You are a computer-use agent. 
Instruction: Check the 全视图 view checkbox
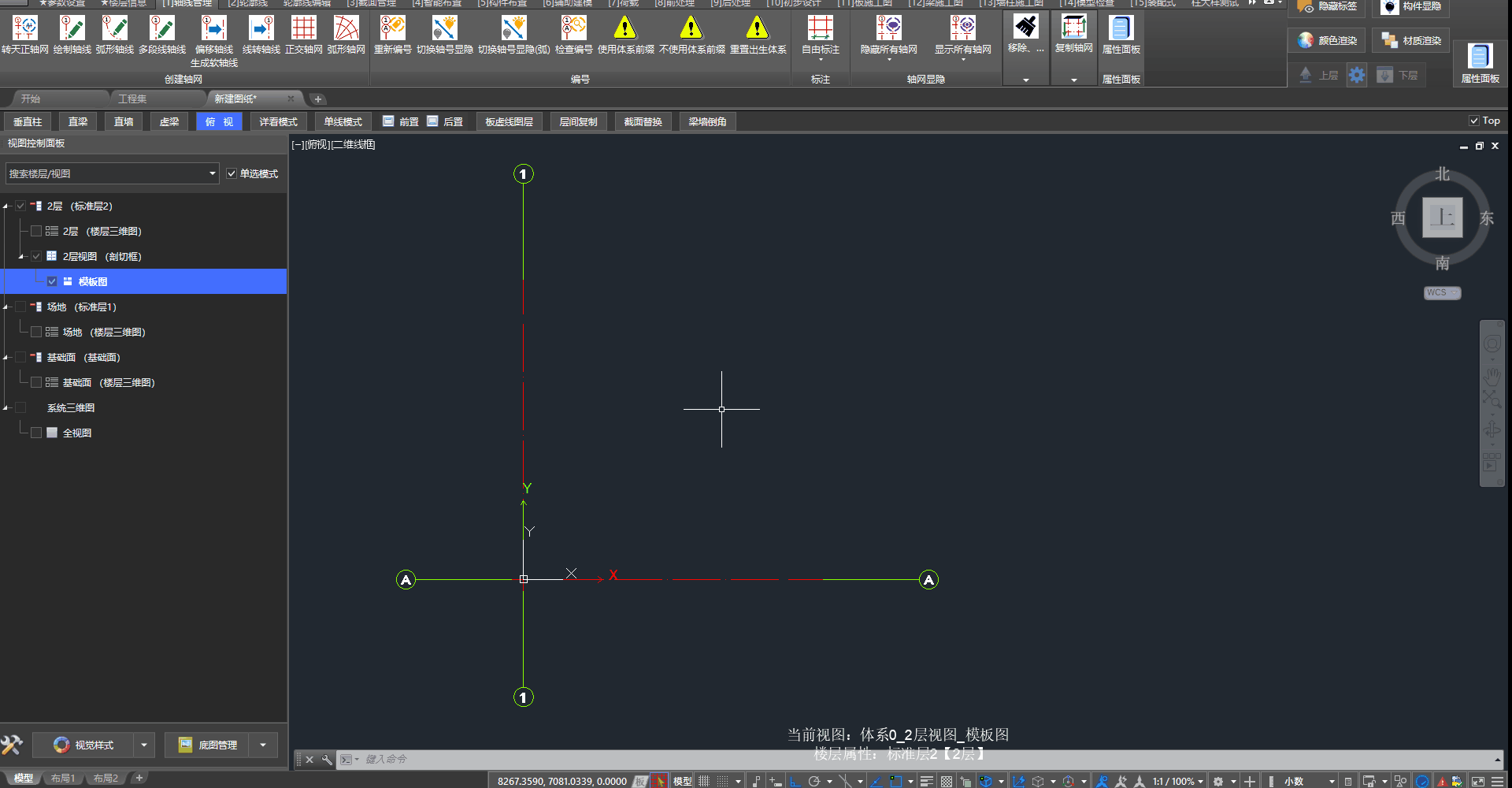[36, 433]
